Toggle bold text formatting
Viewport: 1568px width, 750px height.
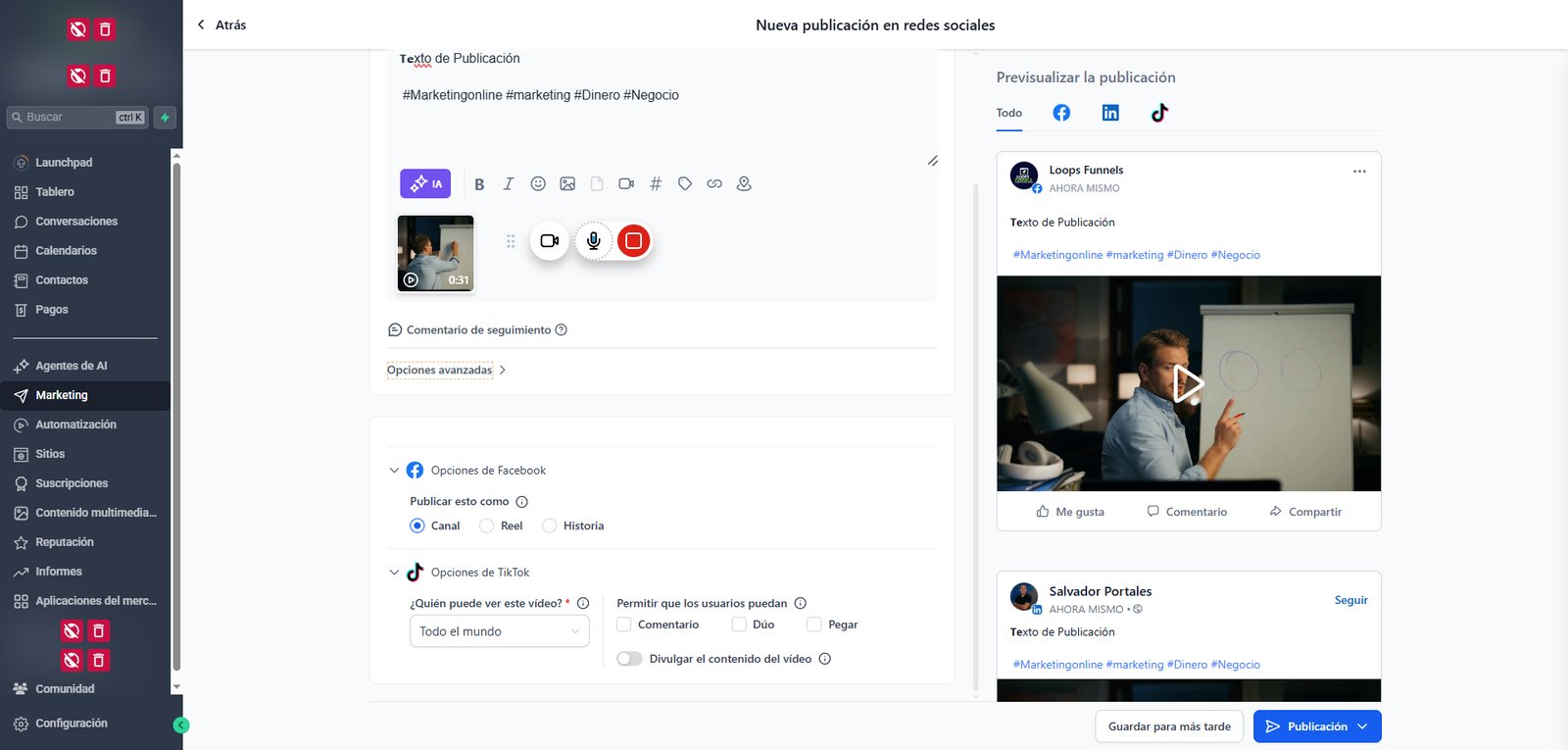click(x=479, y=184)
